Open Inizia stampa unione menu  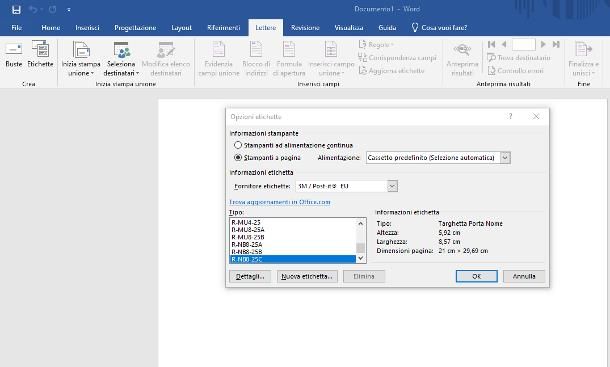(81, 59)
